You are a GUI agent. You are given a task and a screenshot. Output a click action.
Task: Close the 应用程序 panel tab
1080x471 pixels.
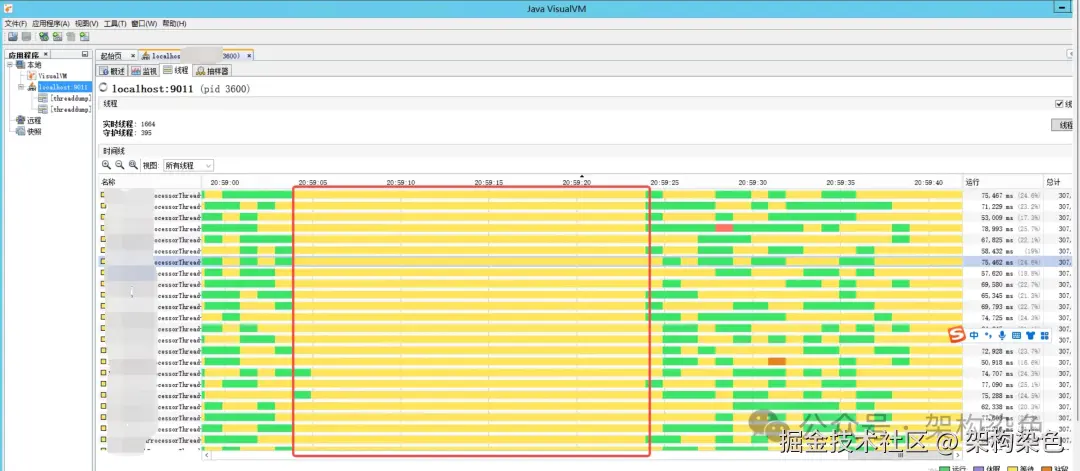point(46,54)
